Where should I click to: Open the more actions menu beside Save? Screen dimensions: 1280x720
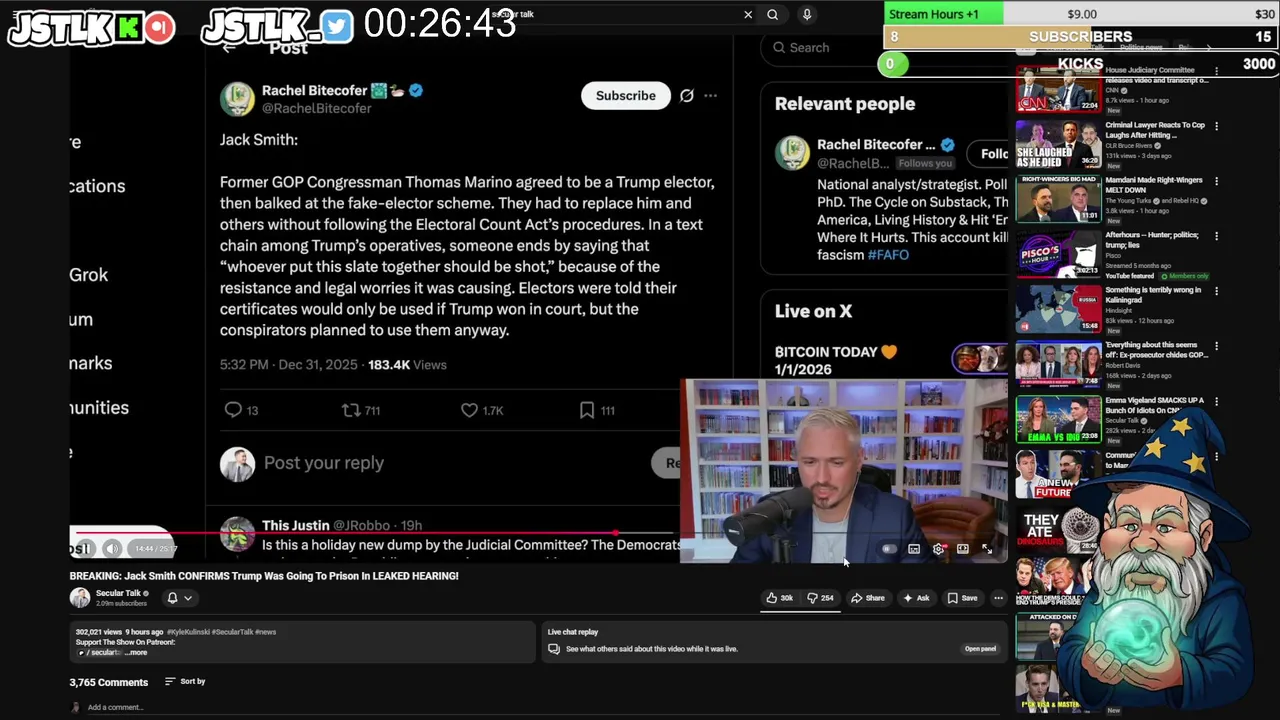998,598
